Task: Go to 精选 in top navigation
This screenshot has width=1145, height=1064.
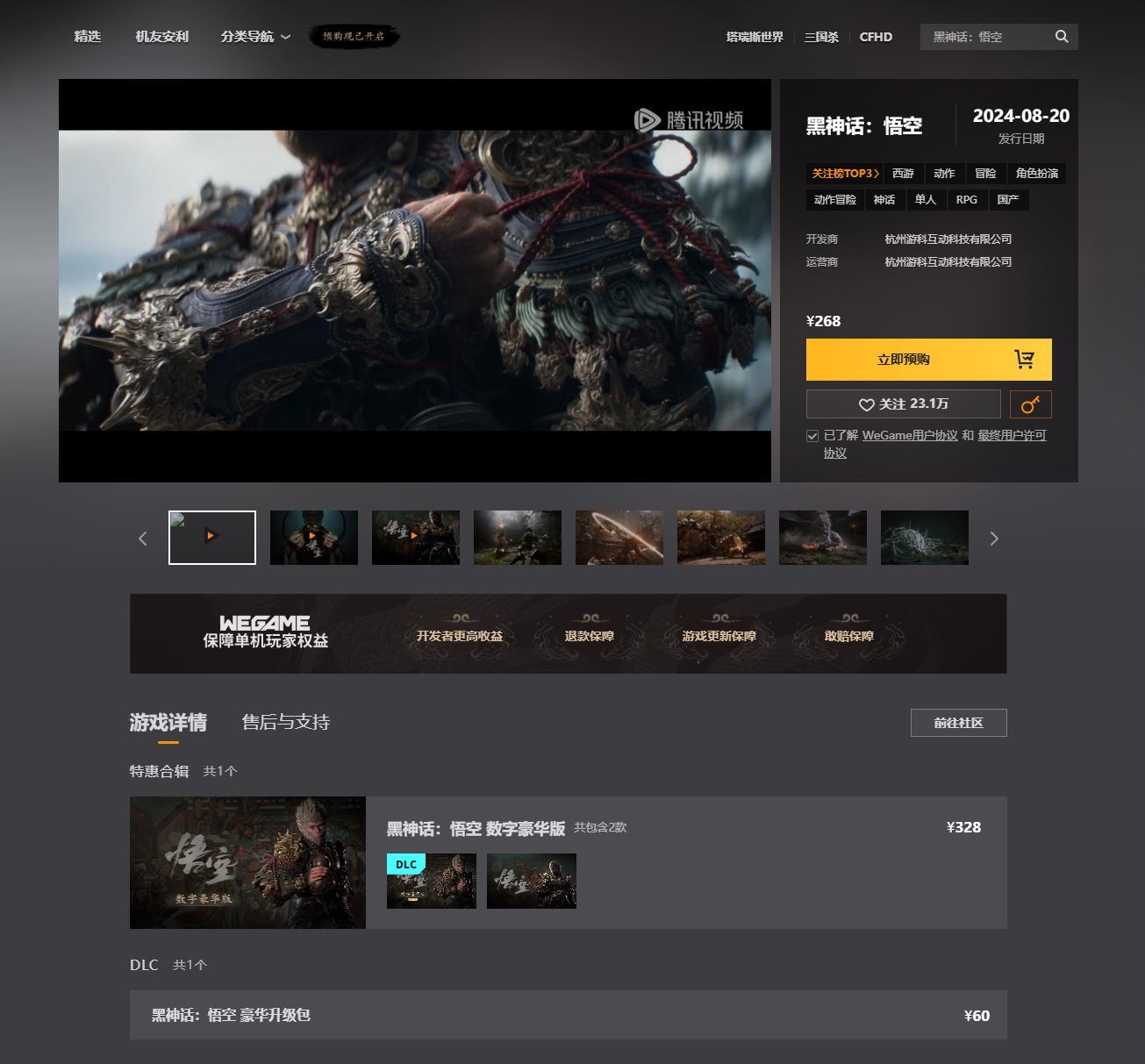Action: click(x=88, y=36)
